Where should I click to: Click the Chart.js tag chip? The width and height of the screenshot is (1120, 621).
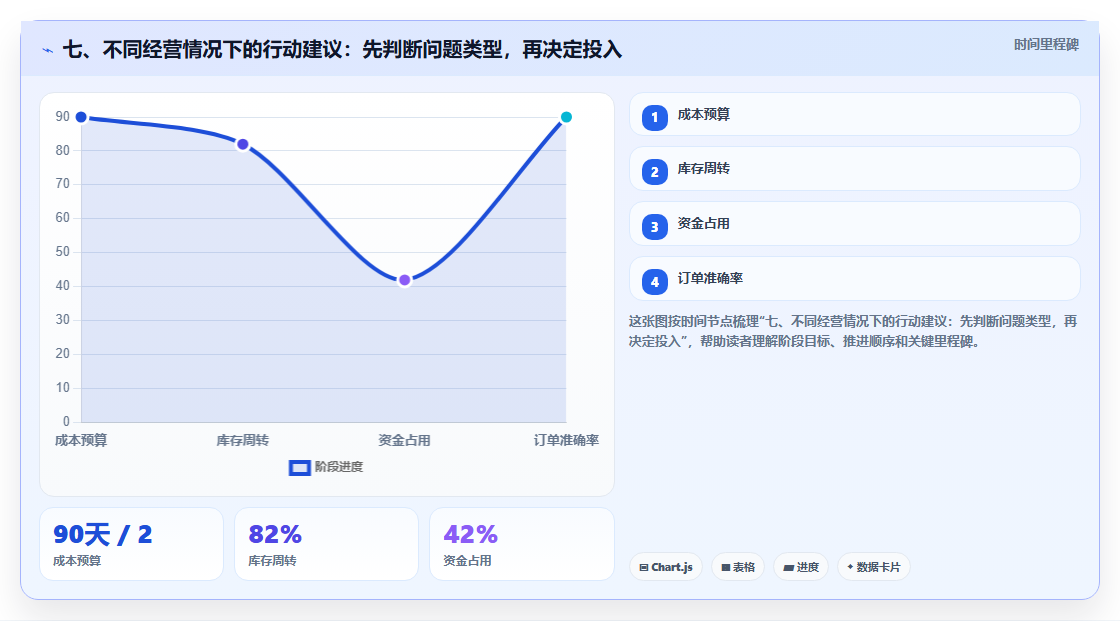click(x=666, y=567)
